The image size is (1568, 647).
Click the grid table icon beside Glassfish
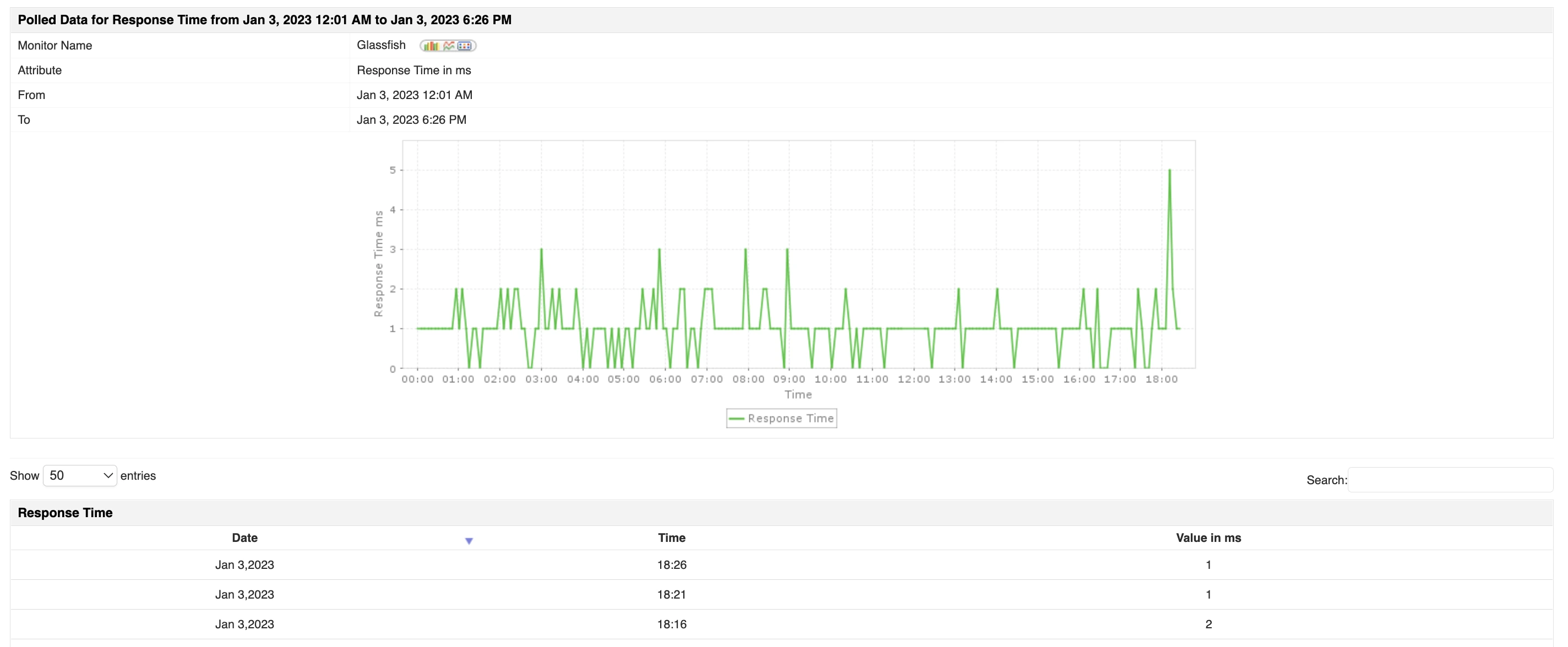(x=465, y=46)
